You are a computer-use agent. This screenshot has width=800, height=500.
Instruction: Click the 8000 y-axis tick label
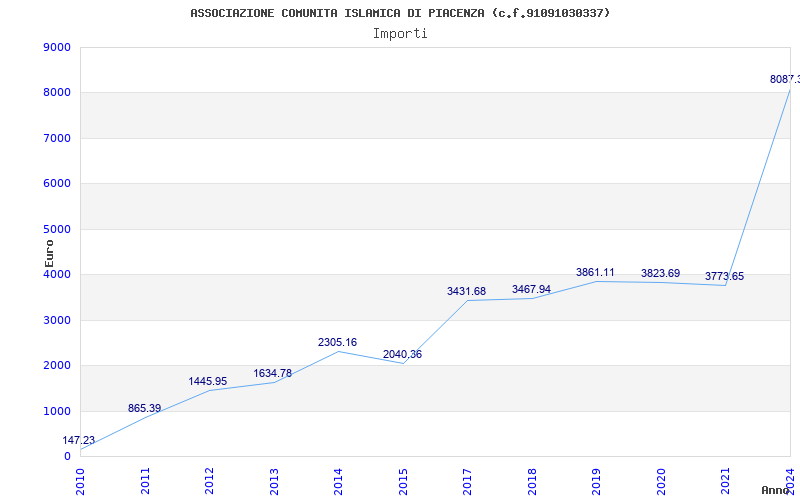(57, 93)
